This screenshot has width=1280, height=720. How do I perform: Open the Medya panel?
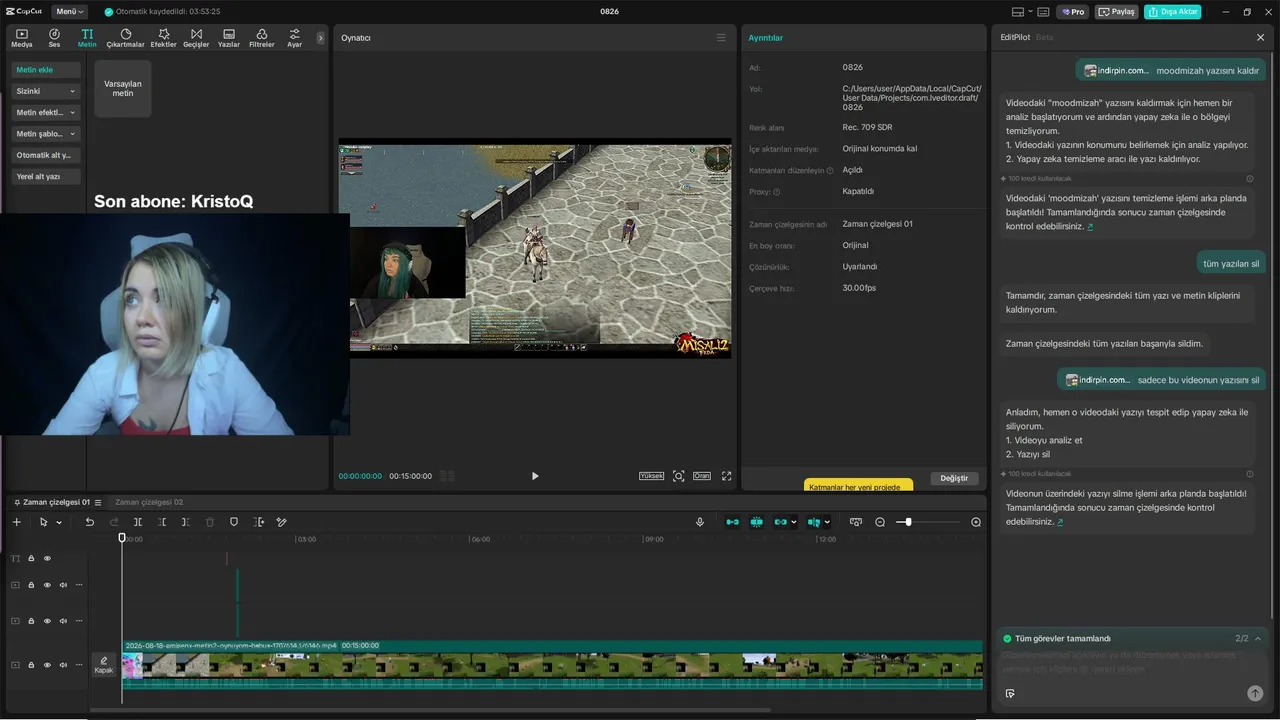coord(21,38)
